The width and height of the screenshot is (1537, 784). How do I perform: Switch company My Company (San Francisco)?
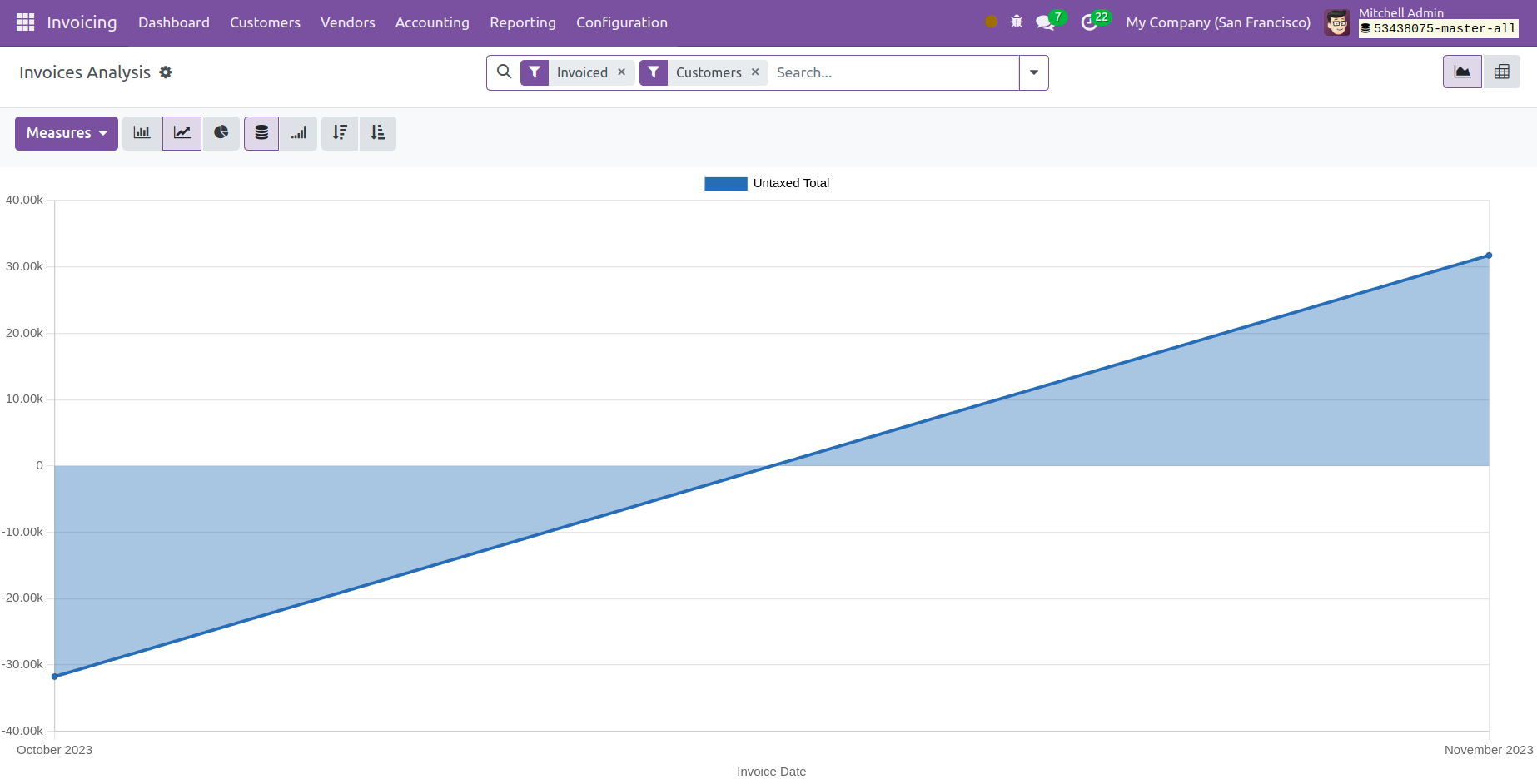coord(1218,22)
